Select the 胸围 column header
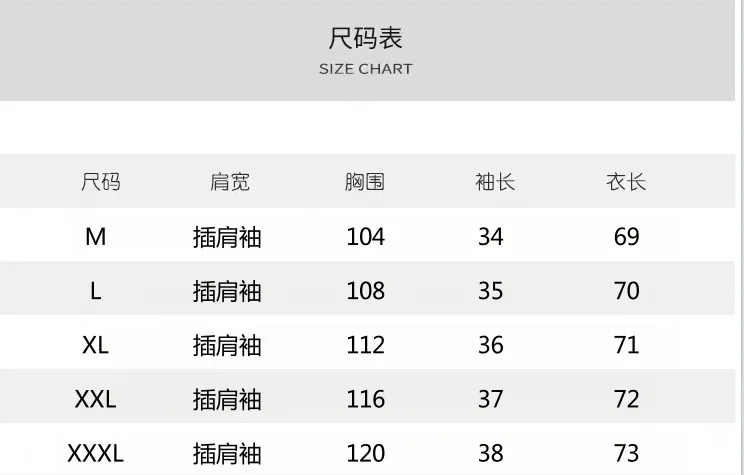Viewport: 744px width, 475px height. 364,182
